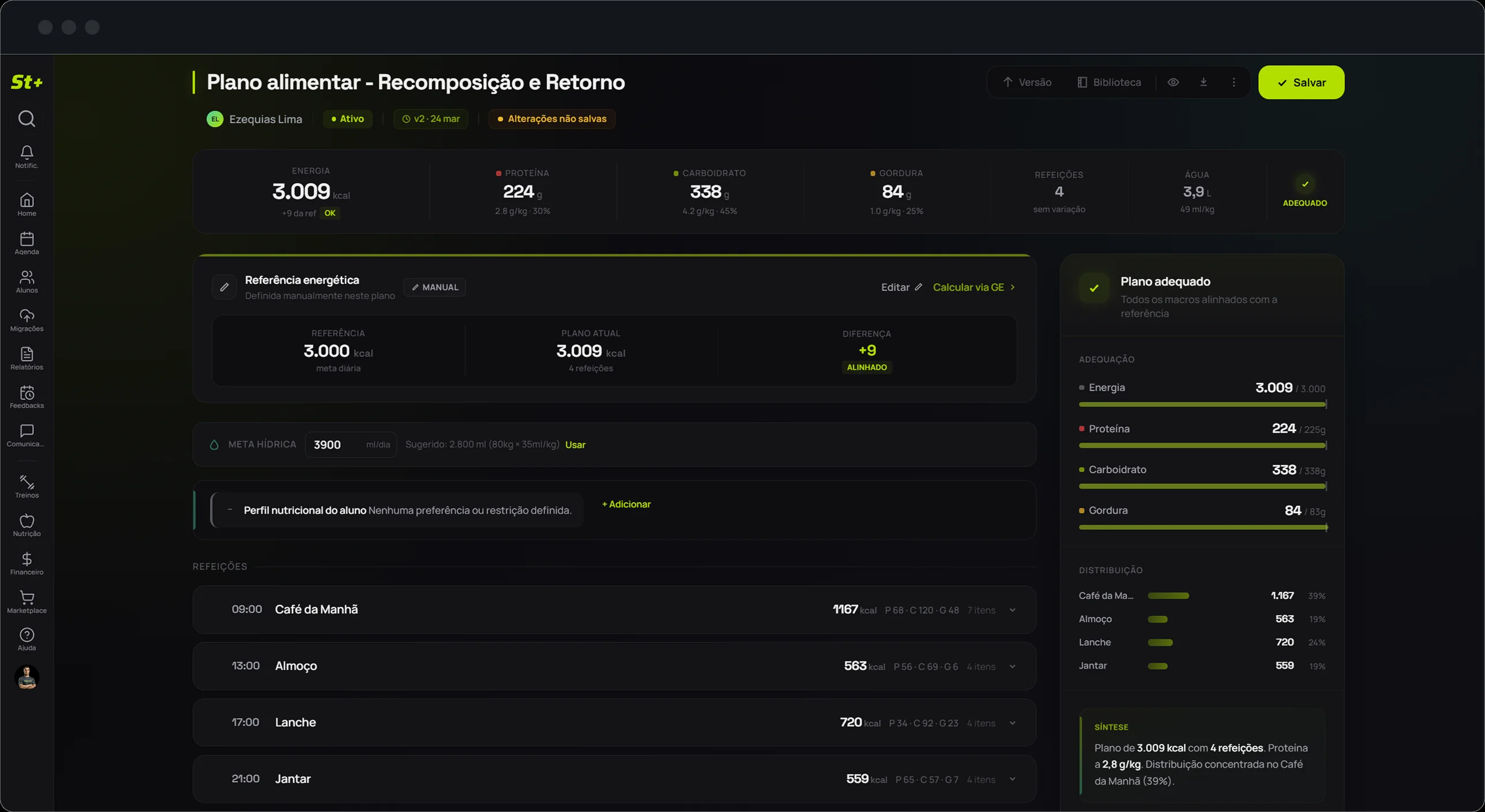Open Relatórios in sidebar
Viewport: 1485px width, 812px height.
pos(27,358)
